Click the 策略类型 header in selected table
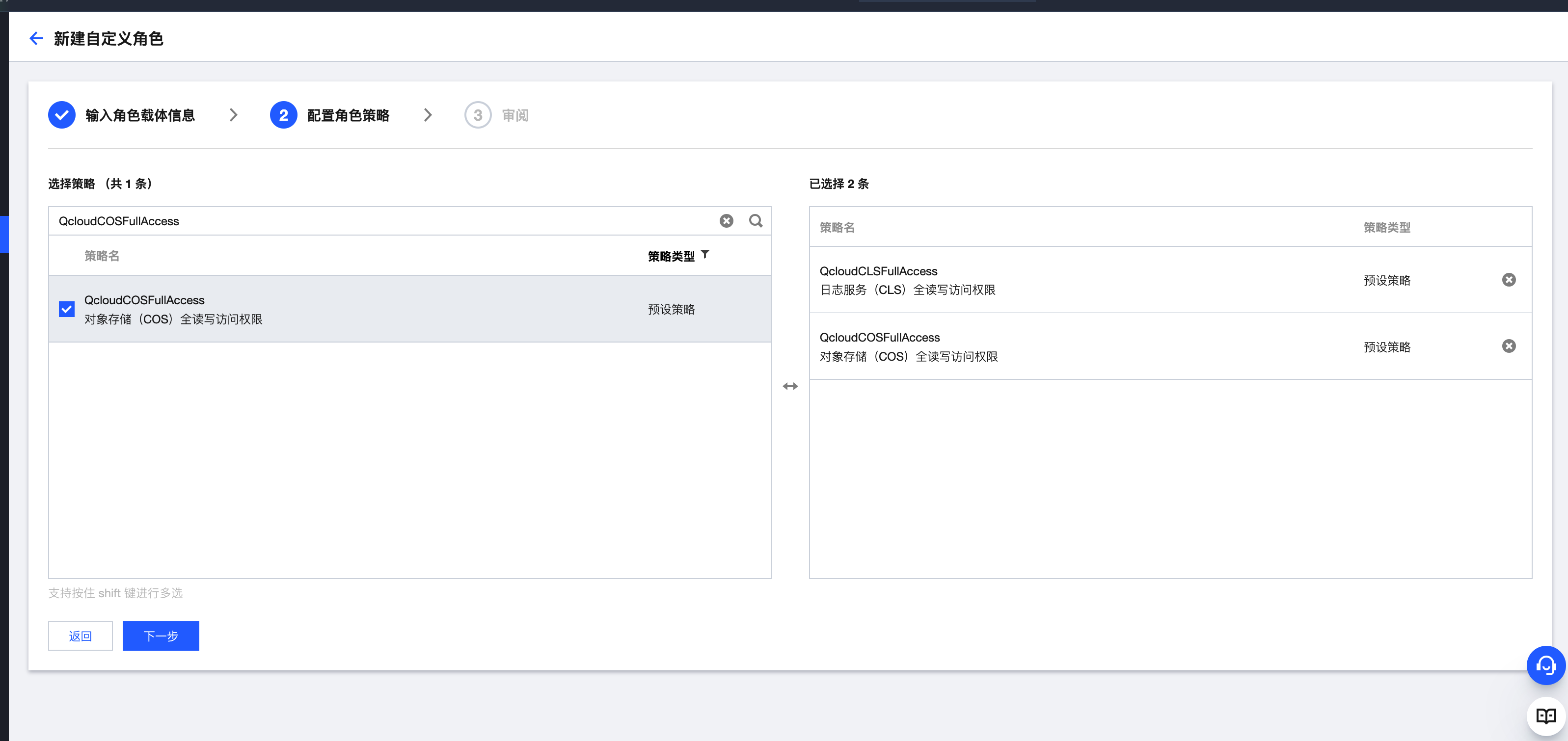1568x741 pixels. pos(1387,228)
